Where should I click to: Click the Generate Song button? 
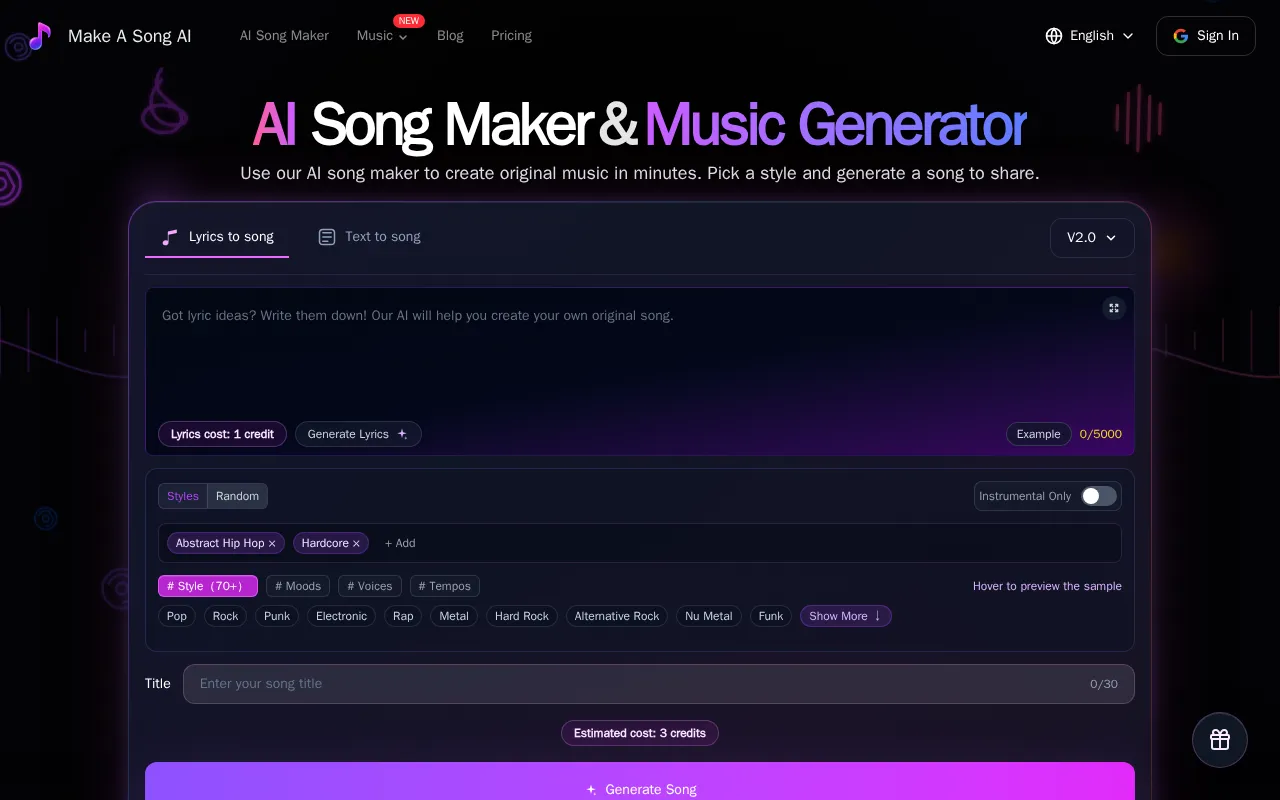tap(640, 782)
